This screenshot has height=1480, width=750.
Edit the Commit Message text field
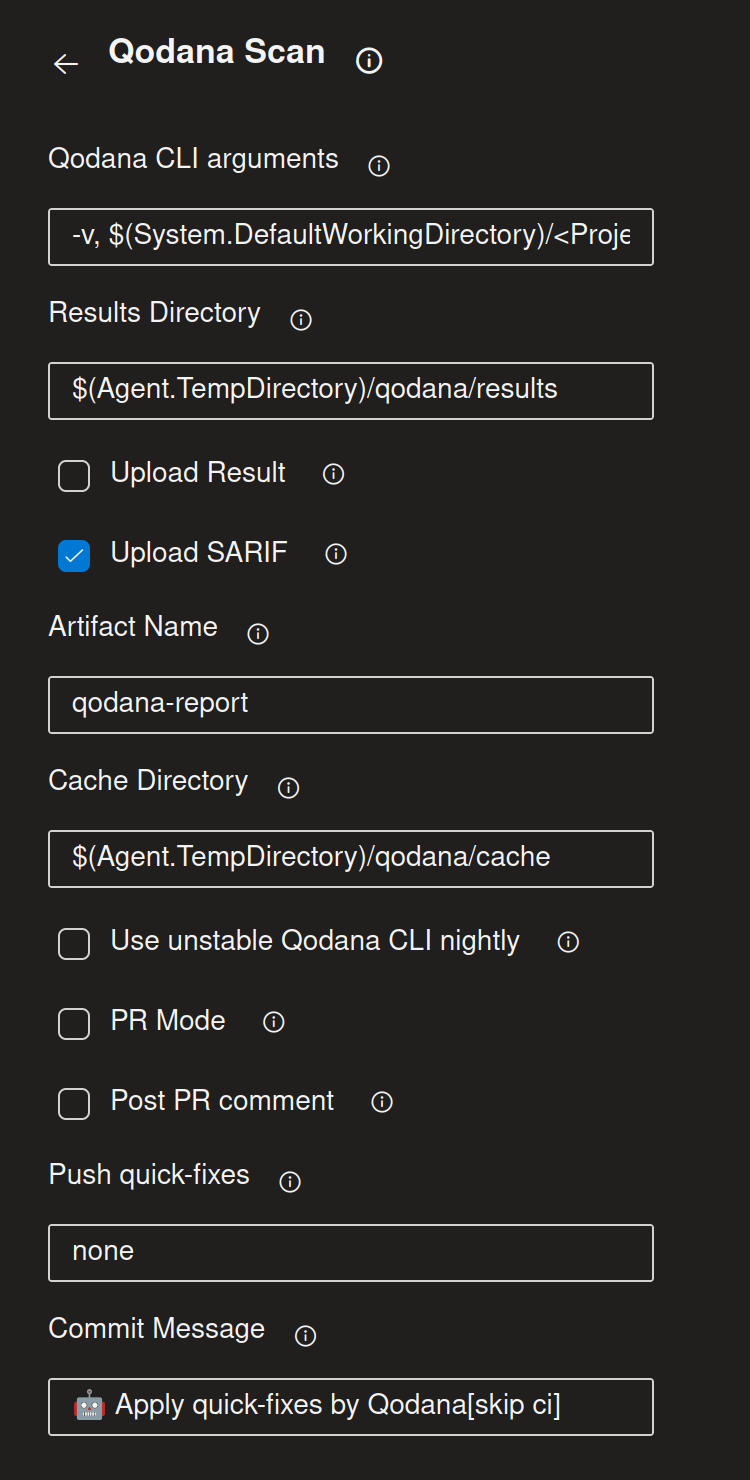(x=350, y=1406)
